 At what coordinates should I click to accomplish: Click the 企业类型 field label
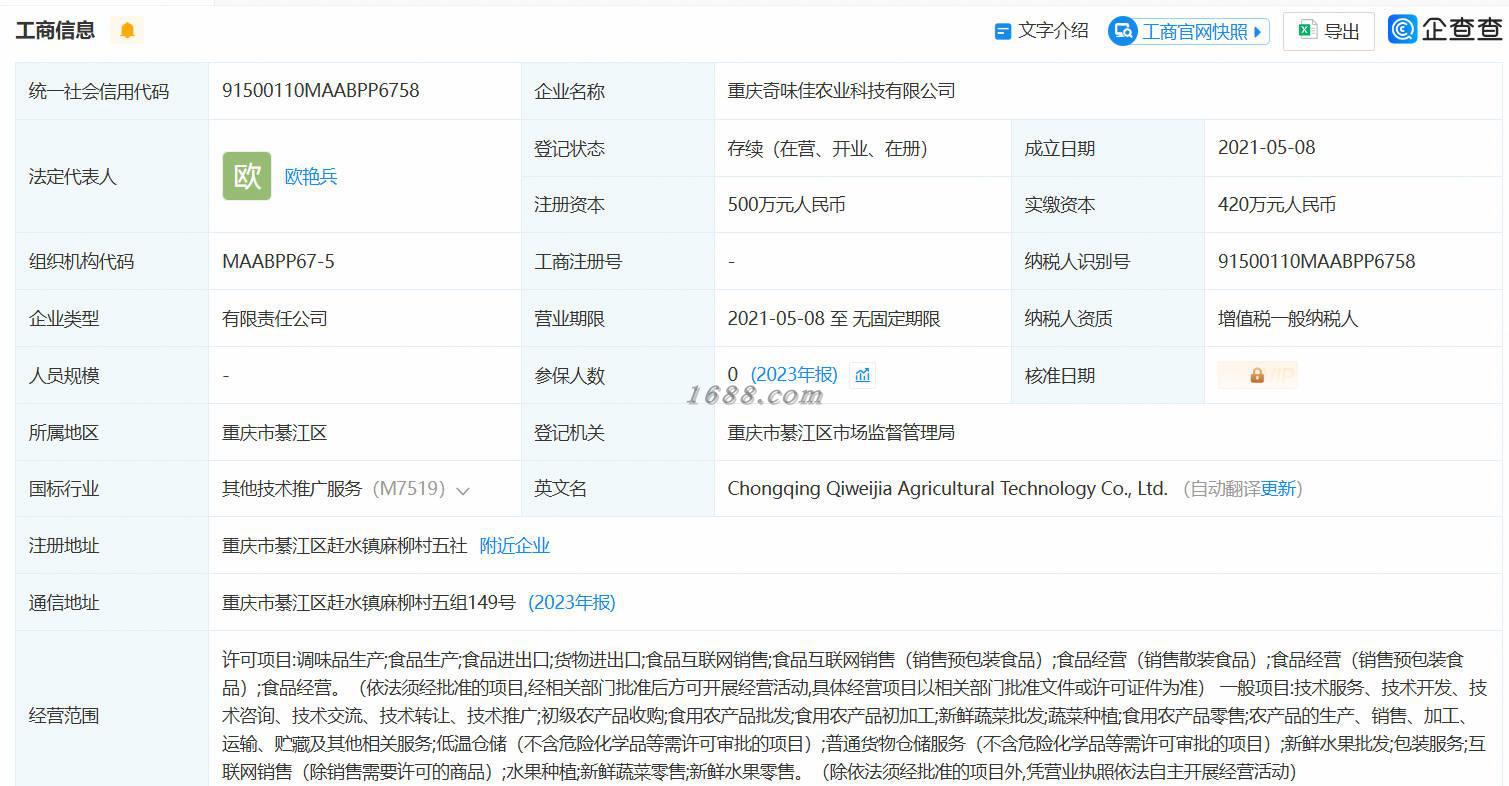[64, 319]
